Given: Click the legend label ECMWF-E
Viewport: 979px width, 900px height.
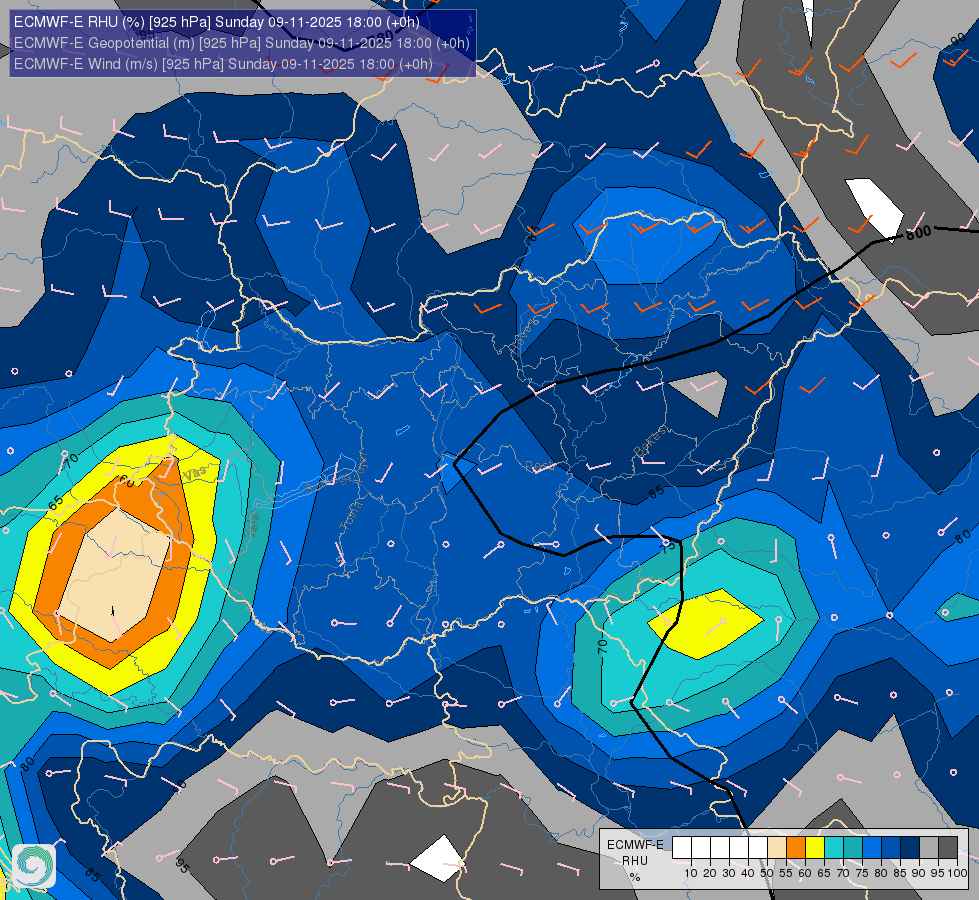Looking at the screenshot, I should [x=635, y=844].
